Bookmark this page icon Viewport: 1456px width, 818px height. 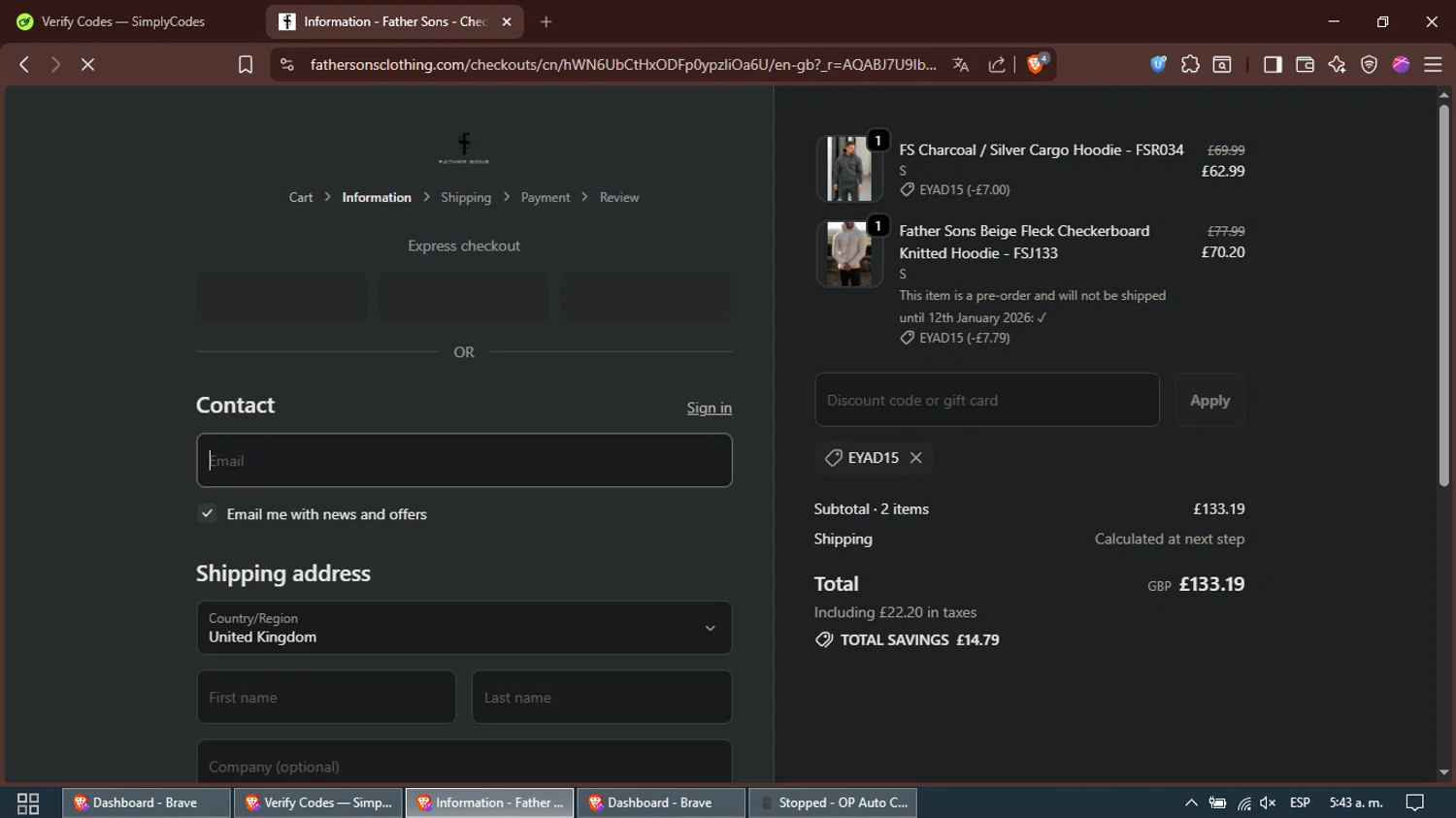246,64
